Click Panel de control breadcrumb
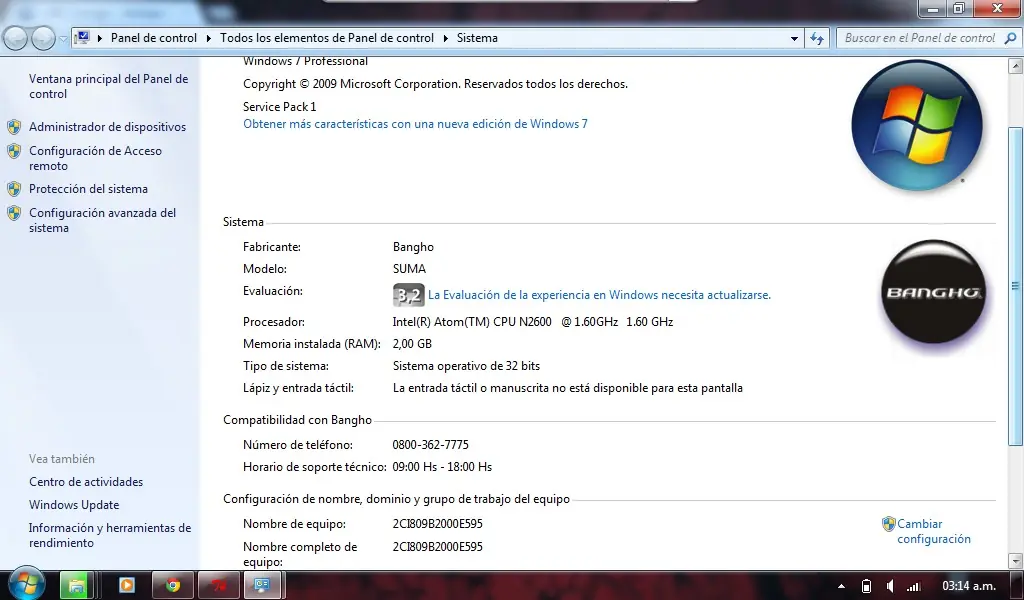The height and width of the screenshot is (600, 1024). coord(153,38)
